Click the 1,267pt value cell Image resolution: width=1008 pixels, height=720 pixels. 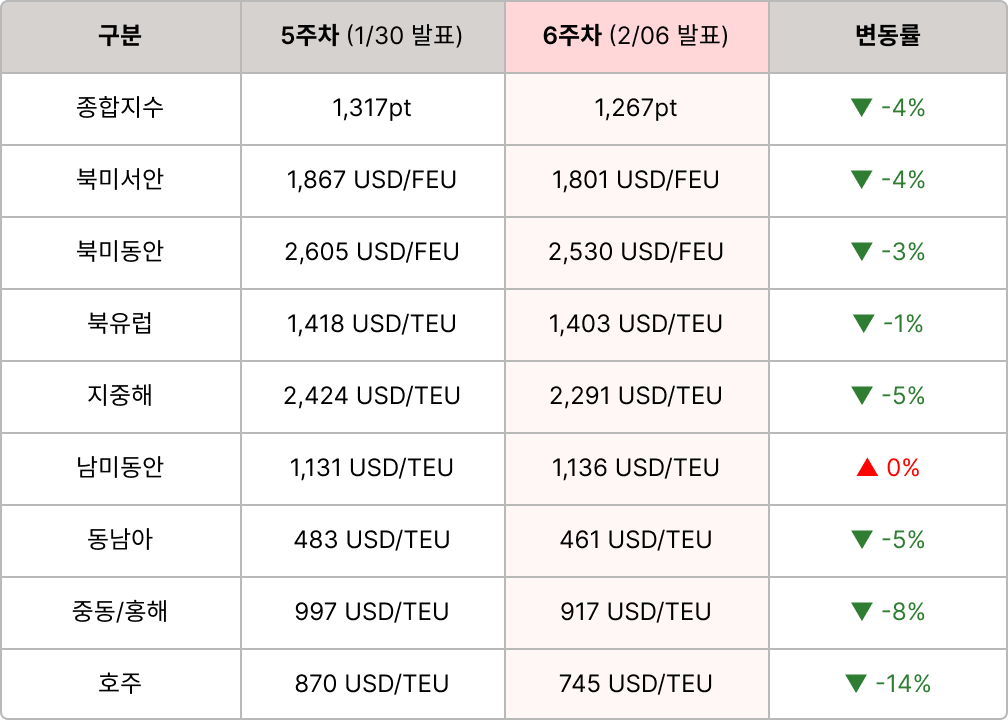coord(636,108)
